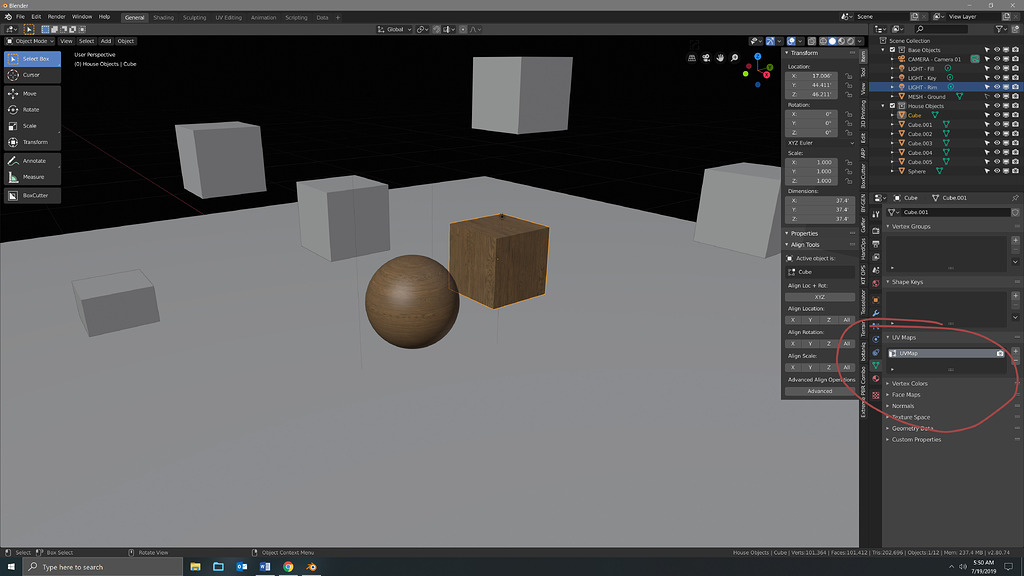This screenshot has width=1024, height=576.
Task: Click the Advanced align operations button
Action: point(820,391)
